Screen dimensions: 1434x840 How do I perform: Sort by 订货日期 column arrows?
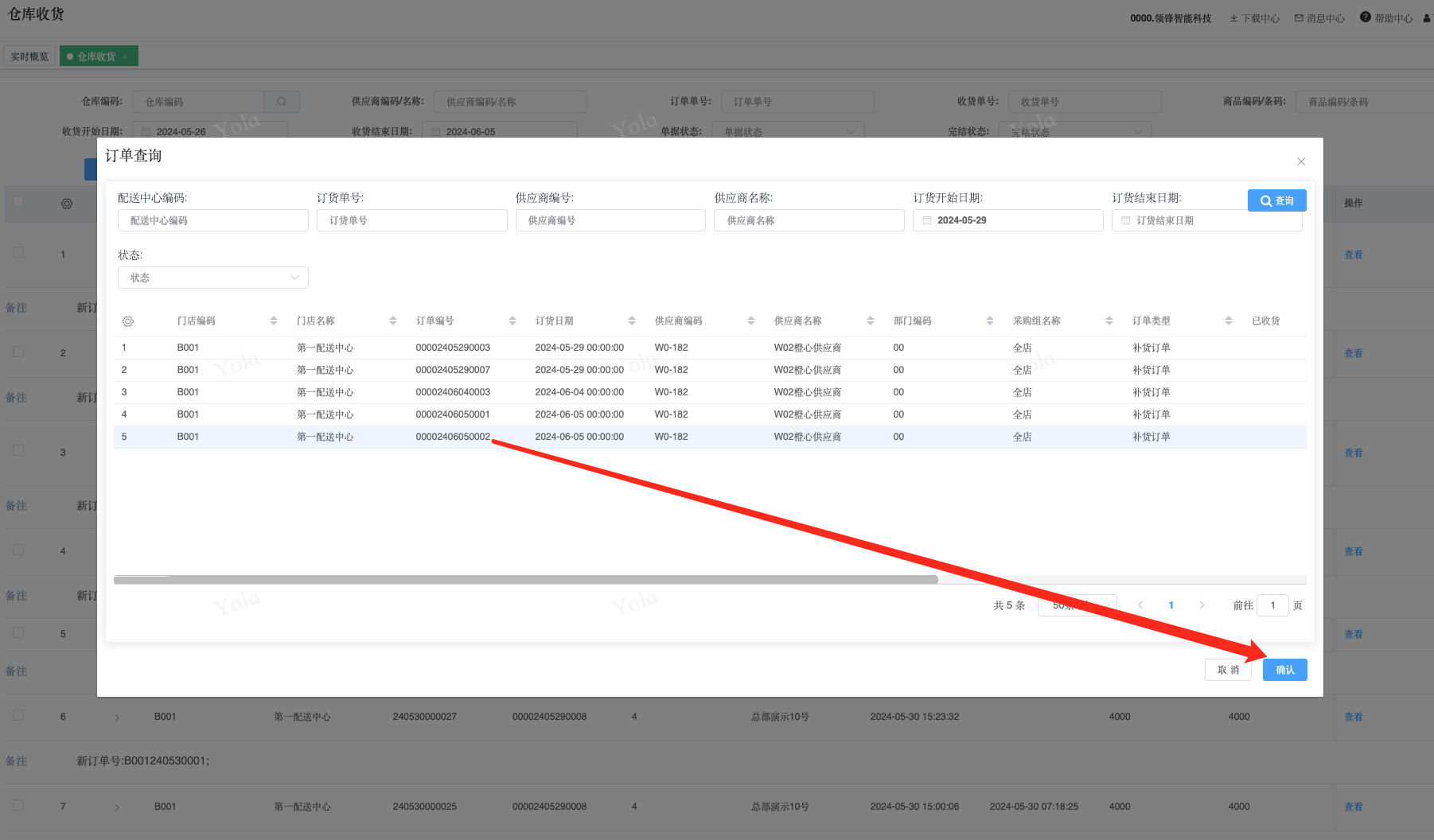click(632, 321)
